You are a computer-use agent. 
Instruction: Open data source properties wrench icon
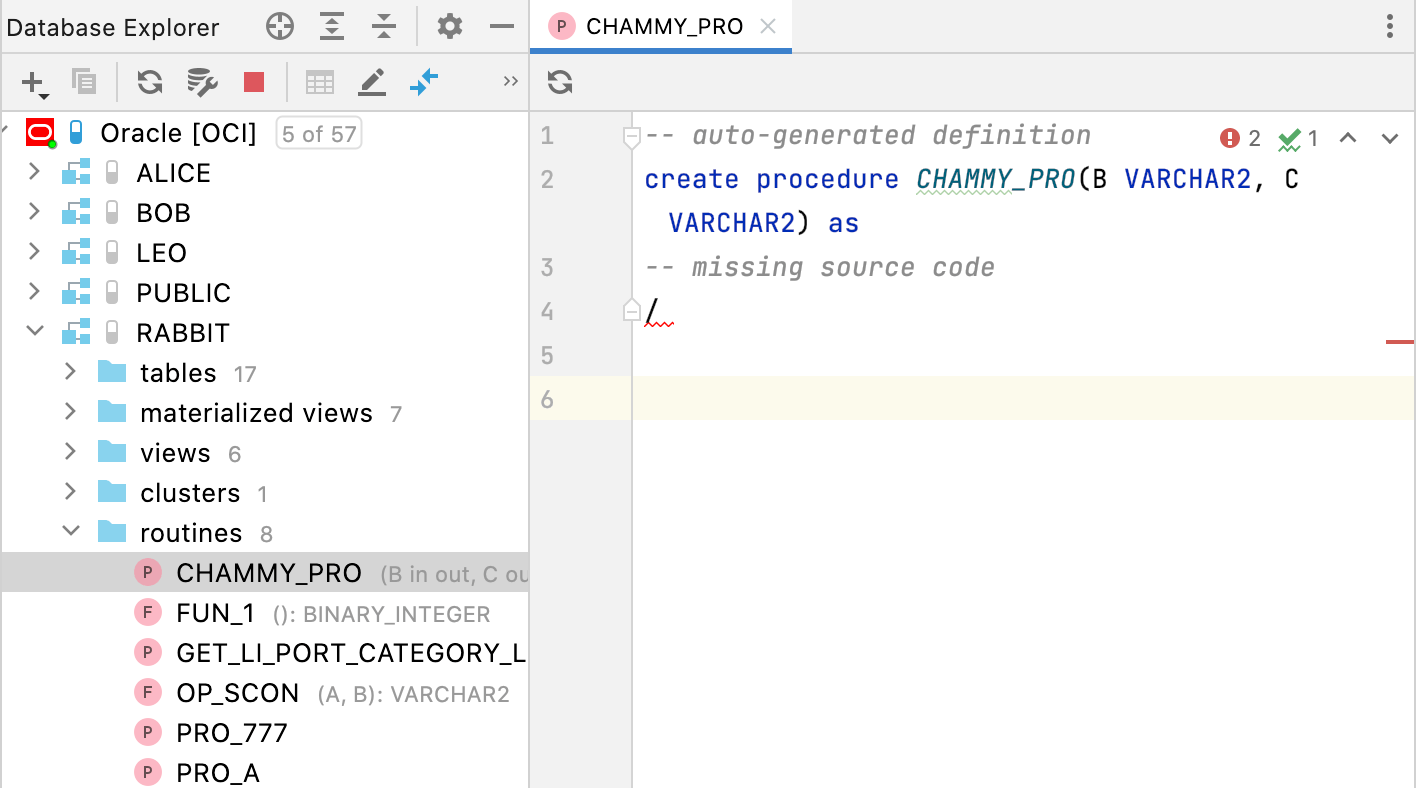pos(202,82)
